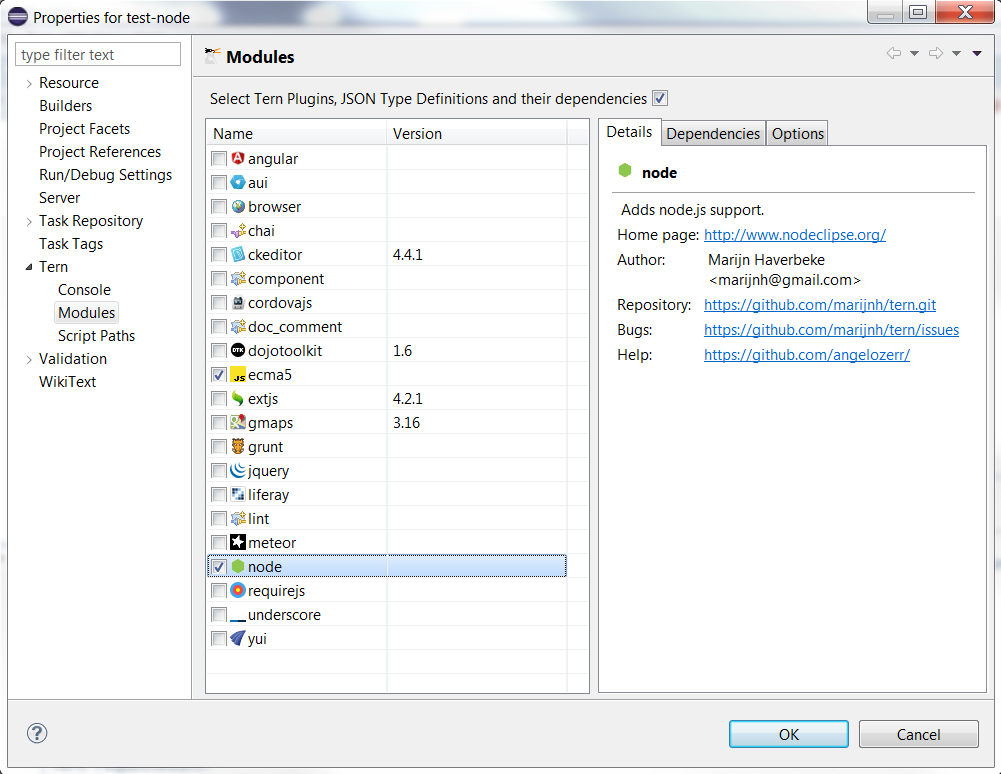The height and width of the screenshot is (774, 1001).
Task: Select the meteor module icon
Action: tap(237, 542)
